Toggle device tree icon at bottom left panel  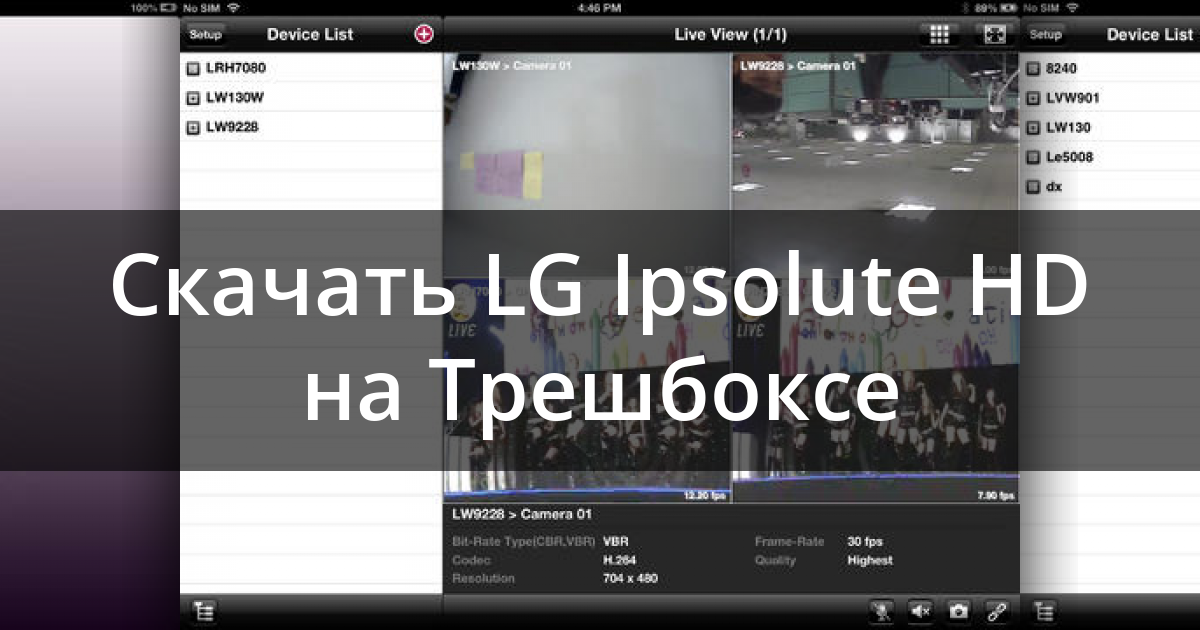click(x=204, y=611)
